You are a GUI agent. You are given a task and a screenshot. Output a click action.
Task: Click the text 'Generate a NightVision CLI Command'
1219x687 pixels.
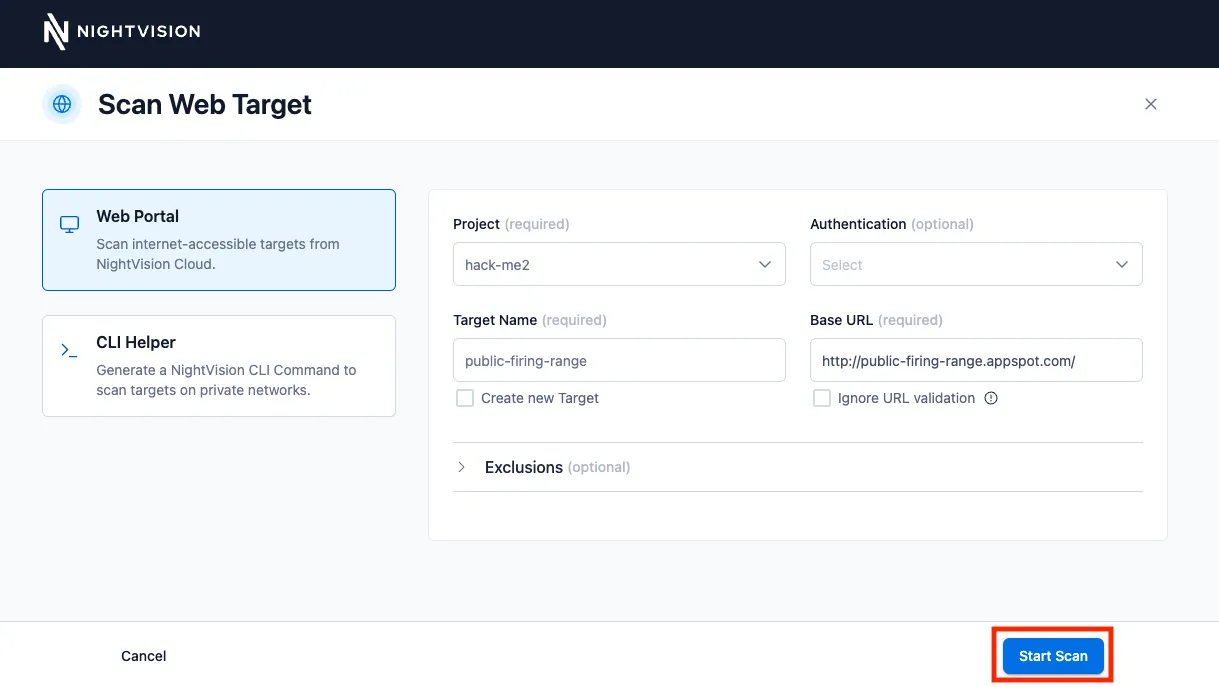226,370
